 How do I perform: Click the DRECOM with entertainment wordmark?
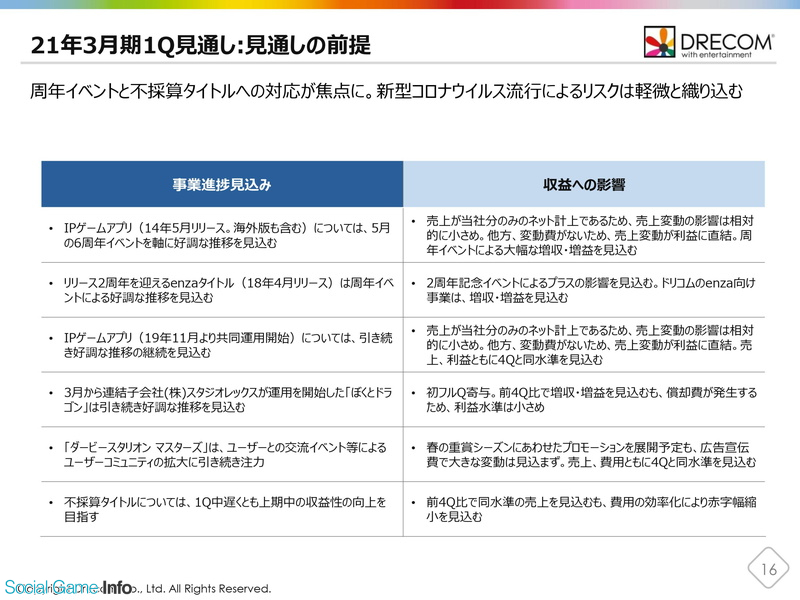click(727, 45)
